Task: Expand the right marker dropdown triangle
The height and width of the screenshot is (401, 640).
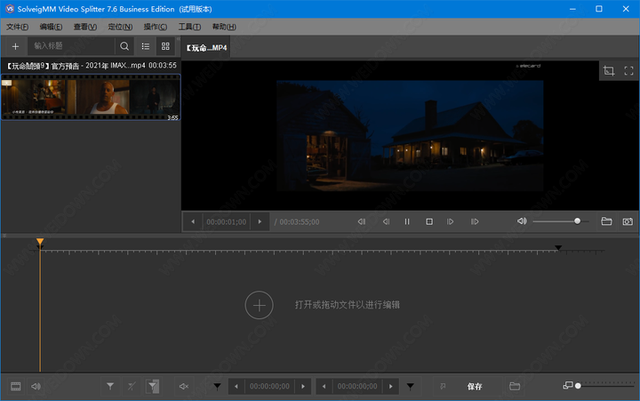Action: coord(410,386)
